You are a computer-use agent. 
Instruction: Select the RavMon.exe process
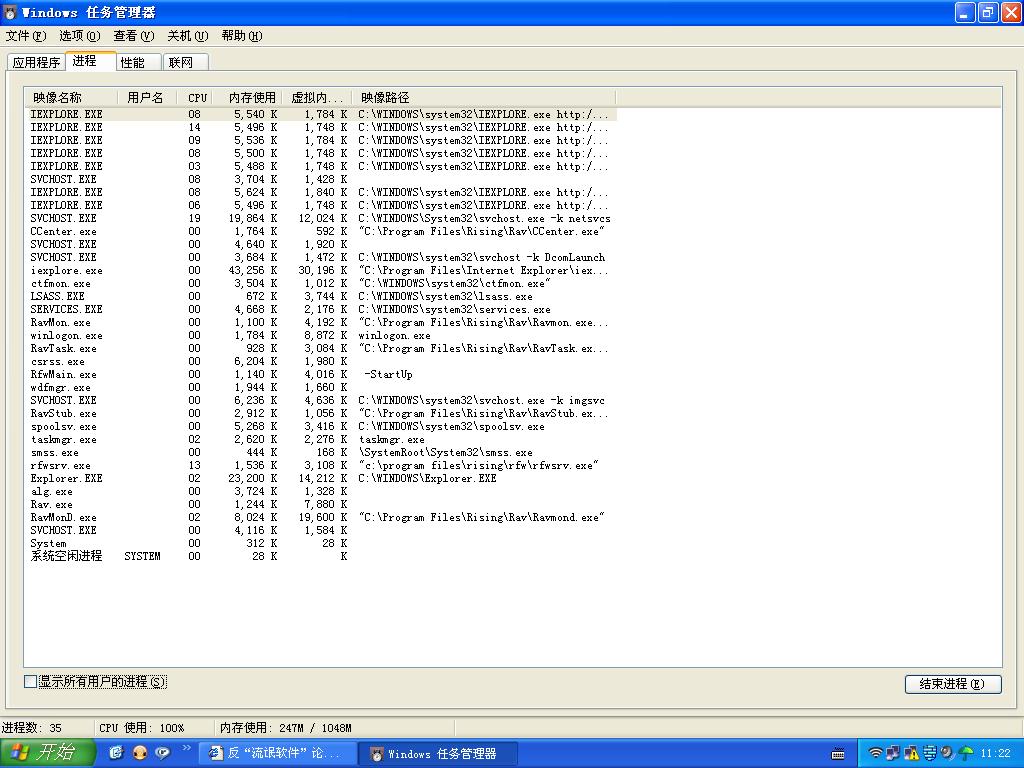(321, 322)
